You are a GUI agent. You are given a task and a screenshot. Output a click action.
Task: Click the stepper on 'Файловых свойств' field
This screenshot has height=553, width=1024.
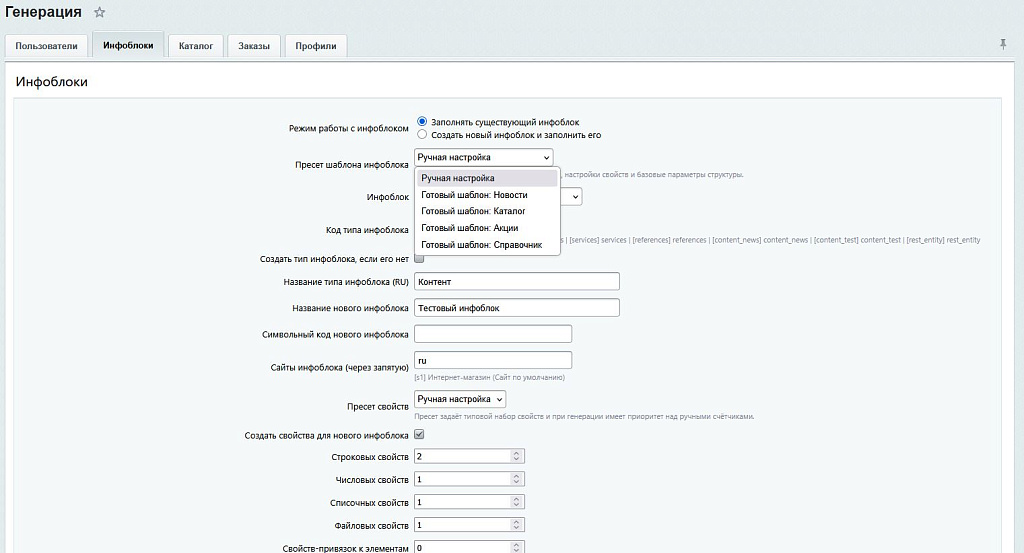click(x=516, y=525)
